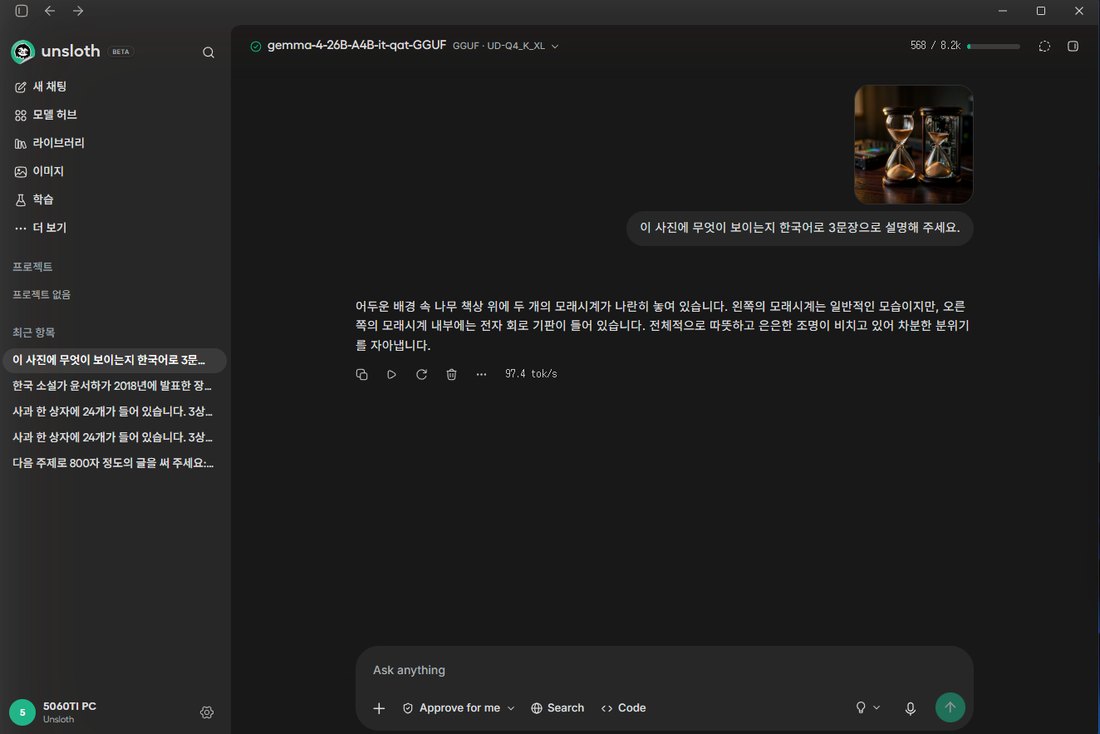
Task: Copy the response with the copy icon
Action: pyautogui.click(x=362, y=374)
